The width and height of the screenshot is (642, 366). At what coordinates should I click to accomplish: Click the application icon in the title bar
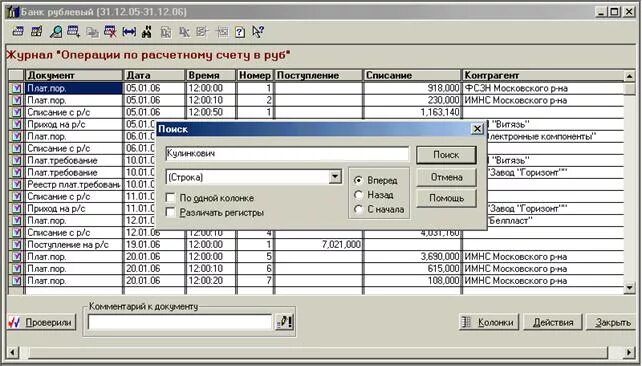point(13,11)
